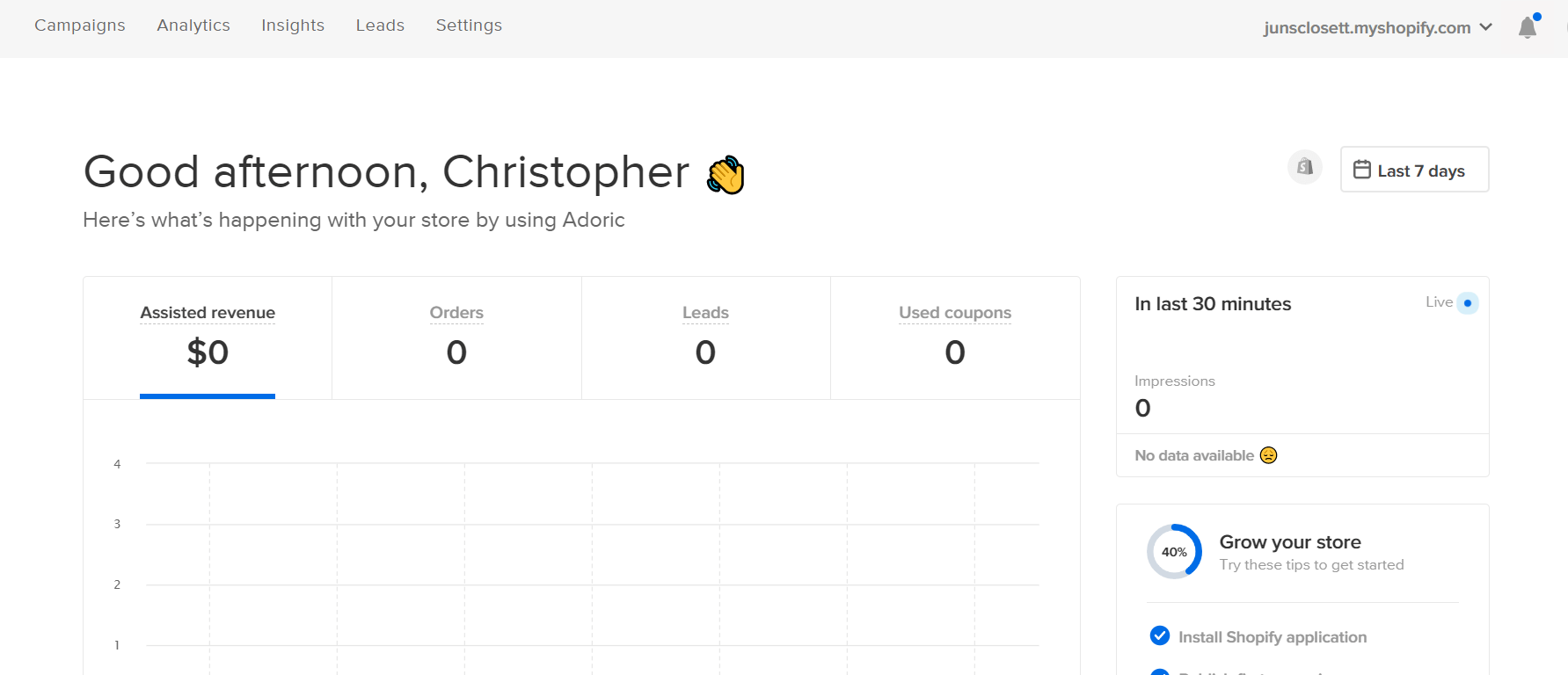Click the blue Live indicator dot
This screenshot has height=675, width=1568.
tap(1467, 302)
